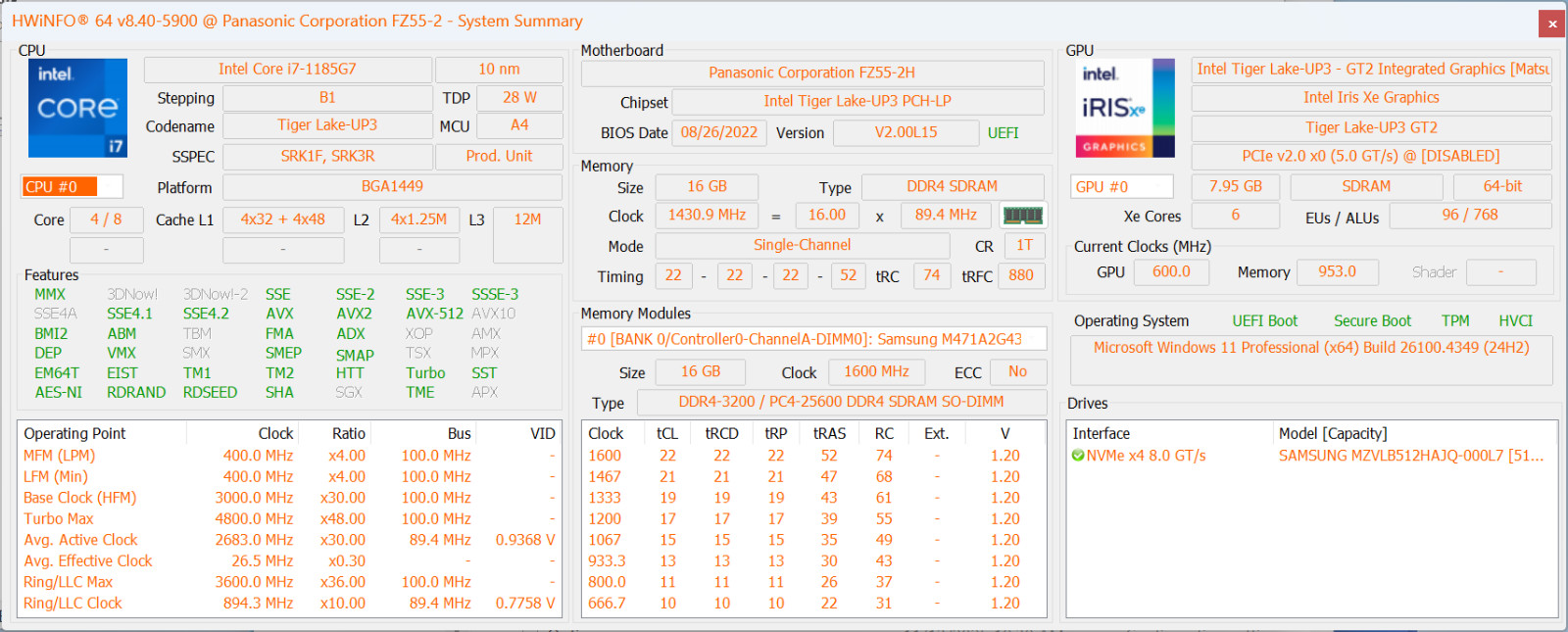Click the memory module chip icon
1568x632 pixels.
1022,216
